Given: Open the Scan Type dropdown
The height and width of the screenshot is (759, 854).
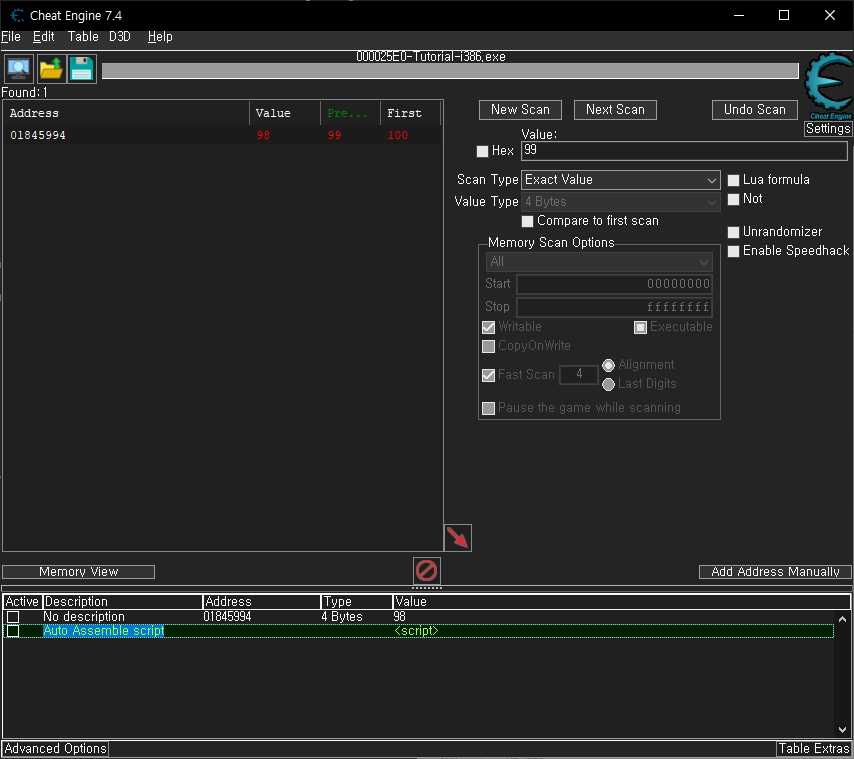Looking at the screenshot, I should (x=620, y=180).
